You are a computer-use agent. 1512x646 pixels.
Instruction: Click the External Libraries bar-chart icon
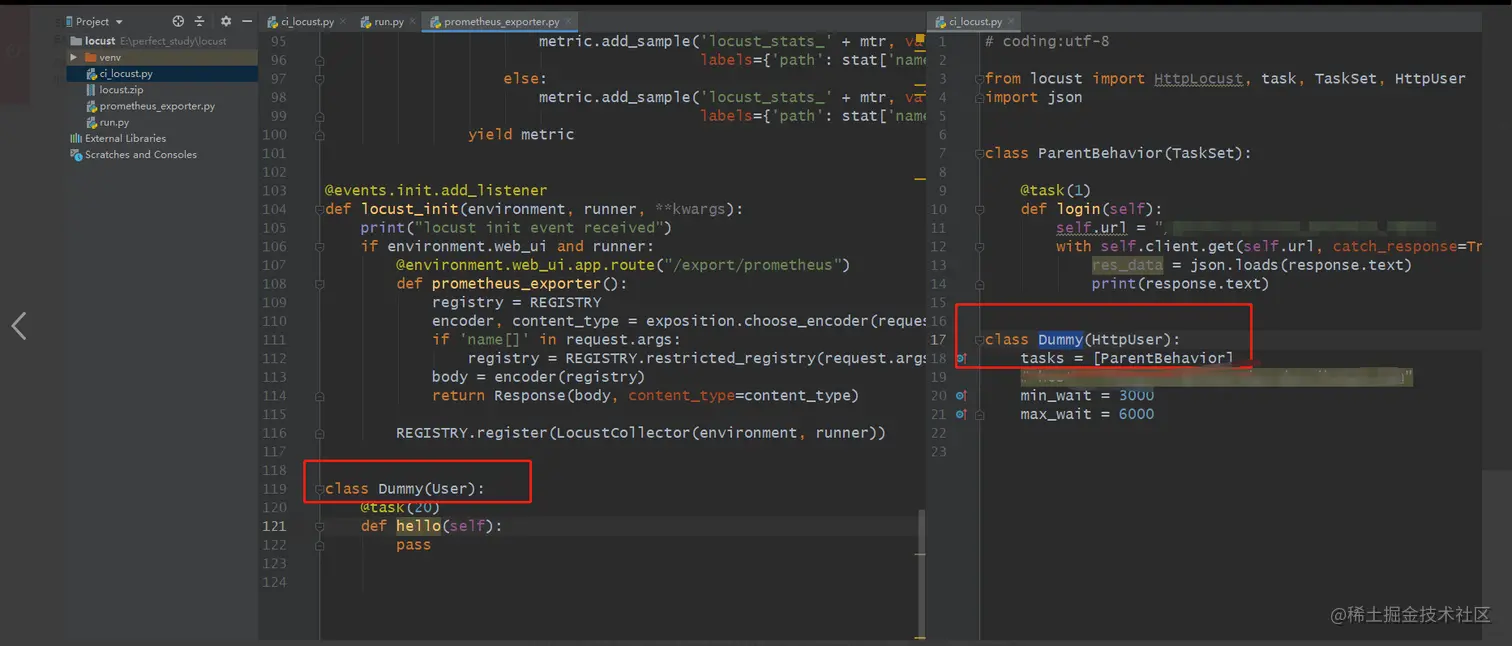tap(76, 138)
